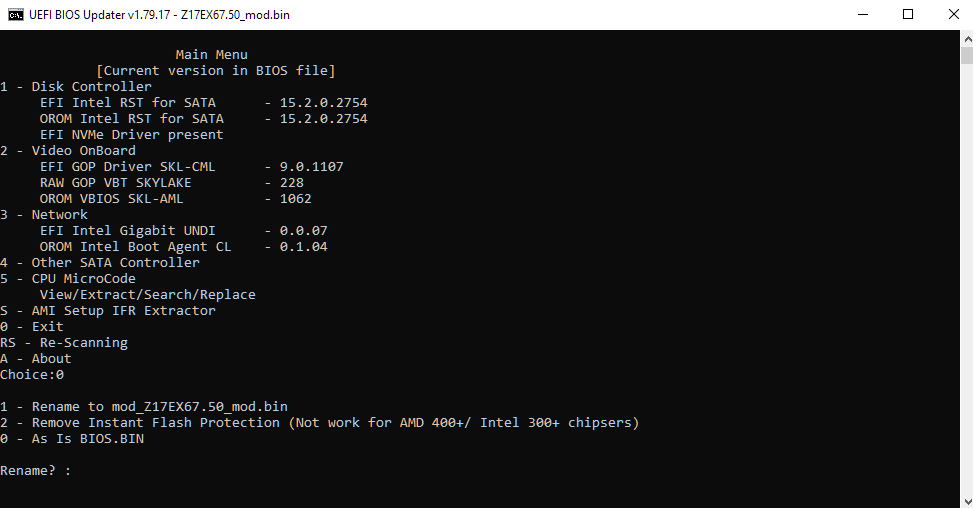Click the '2 - Video OnBoard' line
Image resolution: width=973 pixels, height=508 pixels.
point(68,150)
